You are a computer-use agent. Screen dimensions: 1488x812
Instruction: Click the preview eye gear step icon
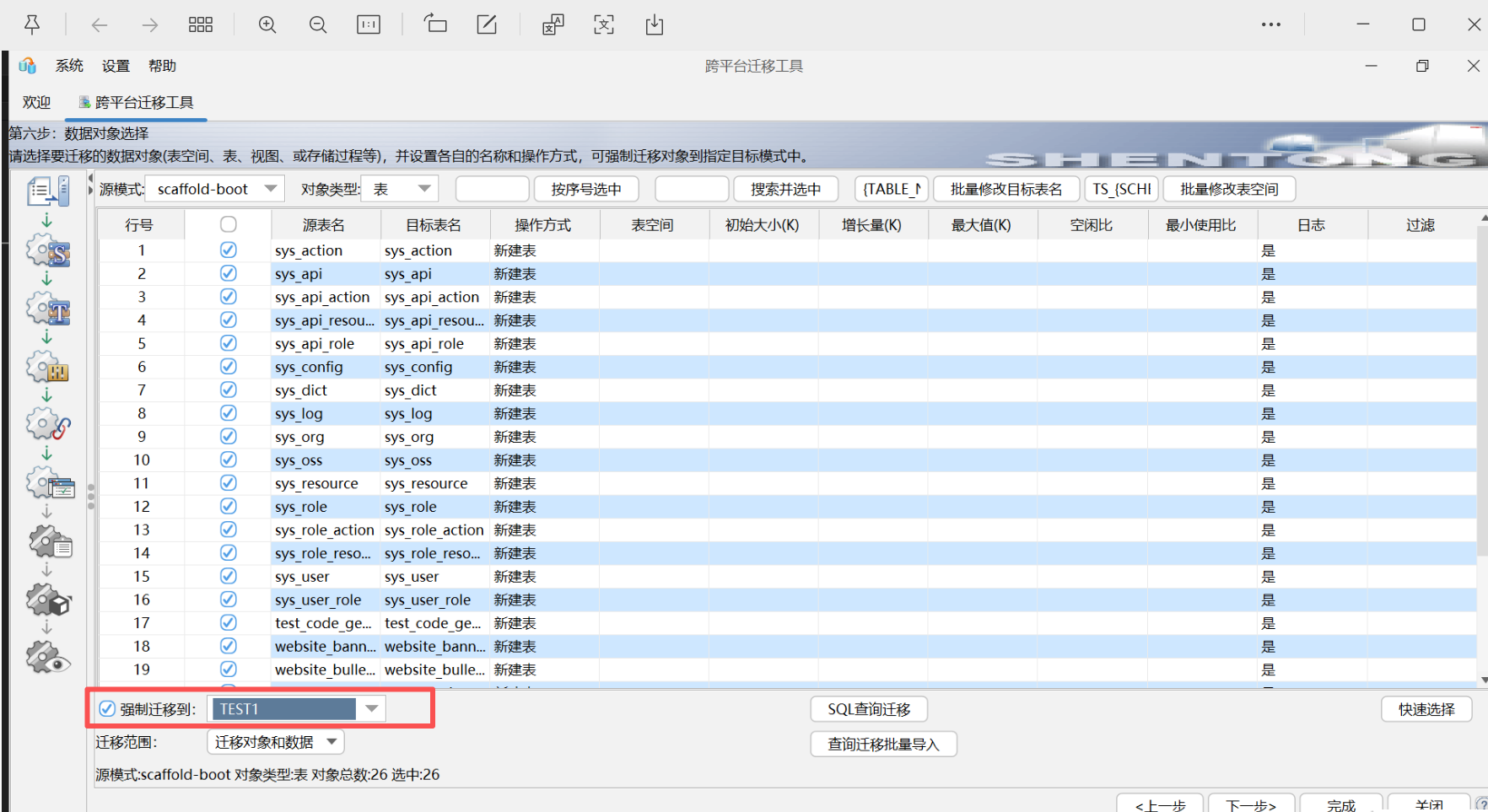[49, 658]
